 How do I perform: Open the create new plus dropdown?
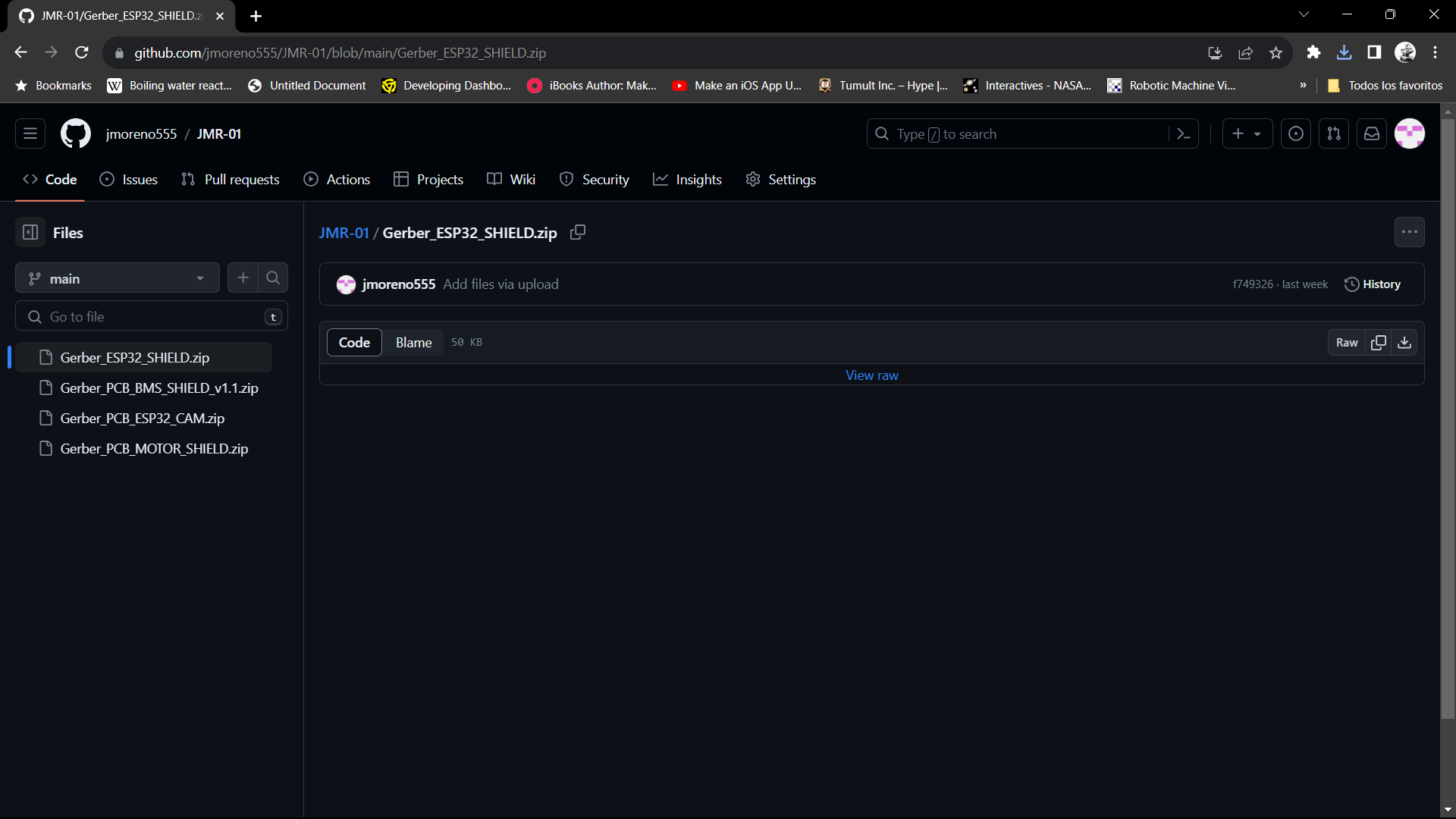(1247, 134)
